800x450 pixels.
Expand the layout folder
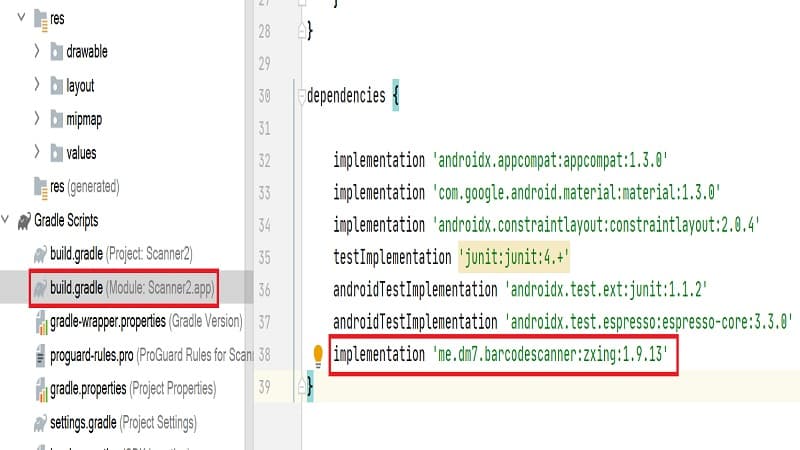(37, 85)
